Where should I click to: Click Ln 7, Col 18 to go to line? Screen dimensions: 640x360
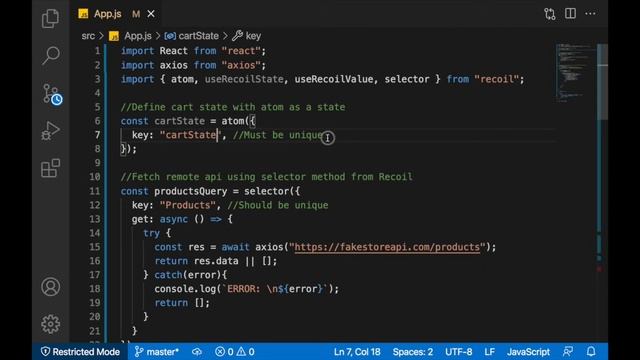pyautogui.click(x=357, y=351)
